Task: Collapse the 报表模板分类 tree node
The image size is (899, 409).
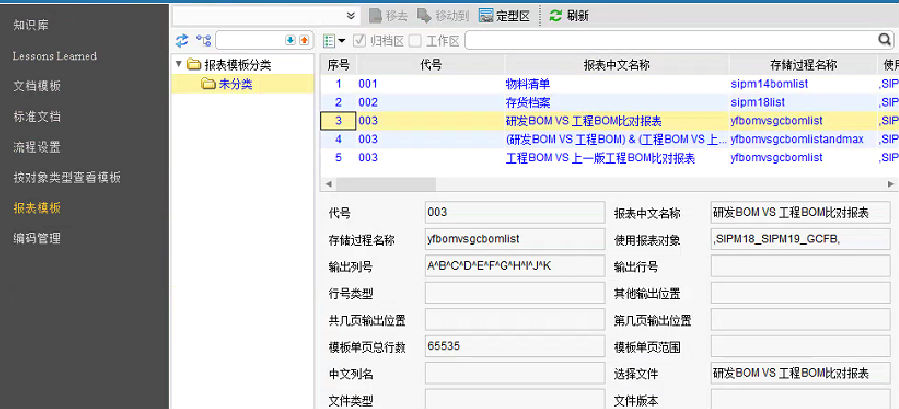Action: click(179, 64)
